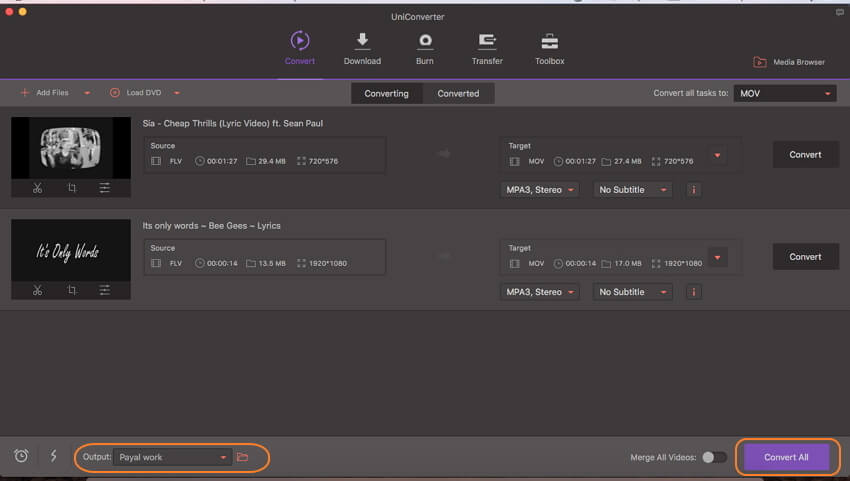Select the Its Only Words video thumbnail
This screenshot has height=481, width=850.
[x=71, y=250]
